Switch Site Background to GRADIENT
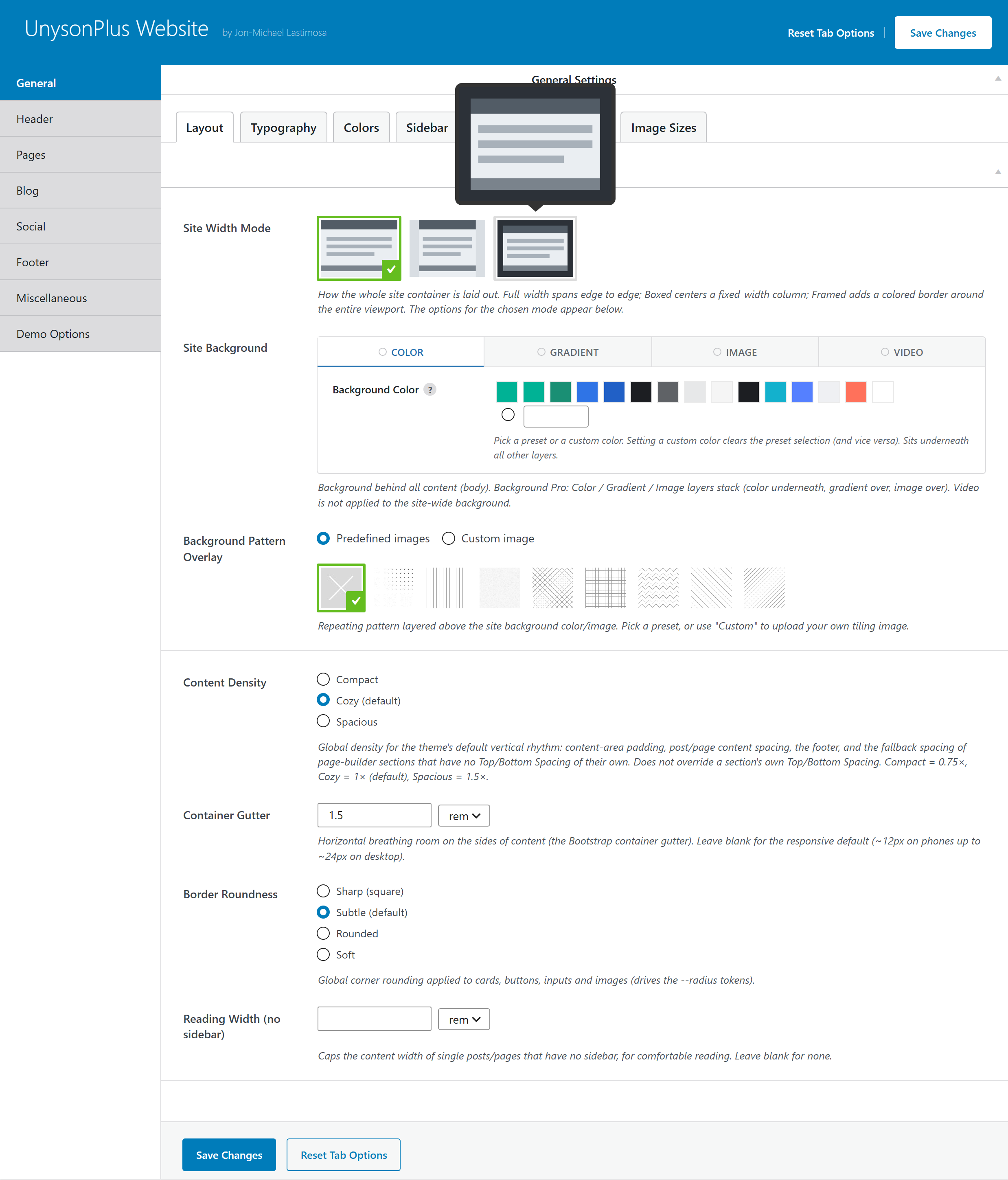This screenshot has height=1180, width=1008. (568, 352)
